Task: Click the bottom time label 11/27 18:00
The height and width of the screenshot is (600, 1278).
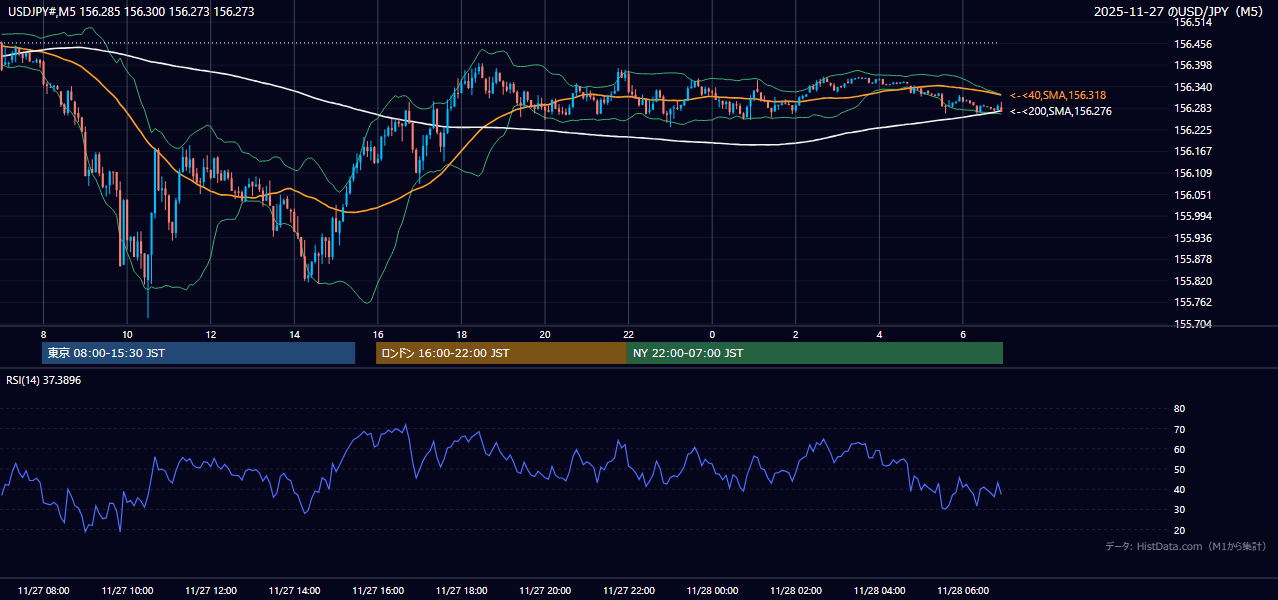Action: [x=461, y=591]
